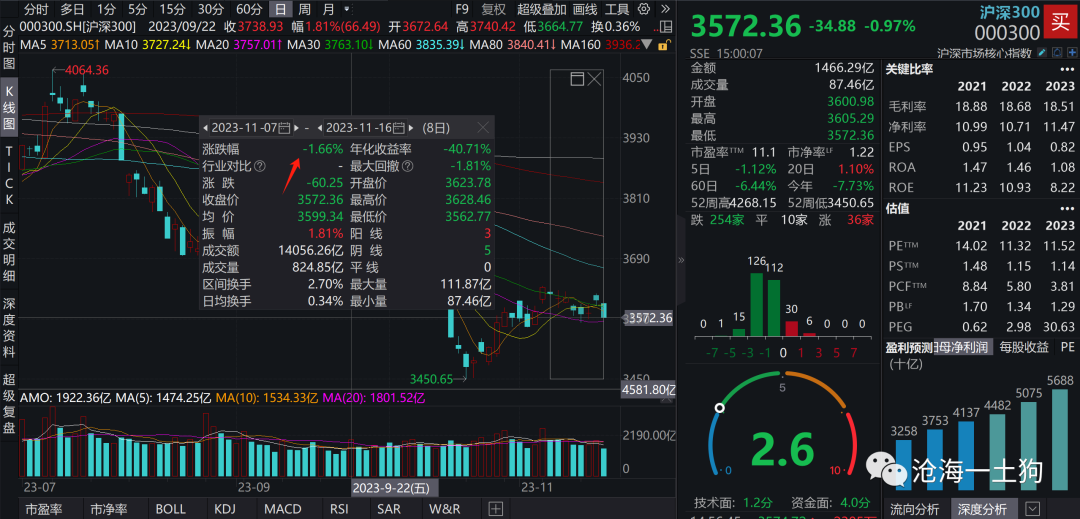
Task: Select 市盈率 indicator tab
Action: 43,509
